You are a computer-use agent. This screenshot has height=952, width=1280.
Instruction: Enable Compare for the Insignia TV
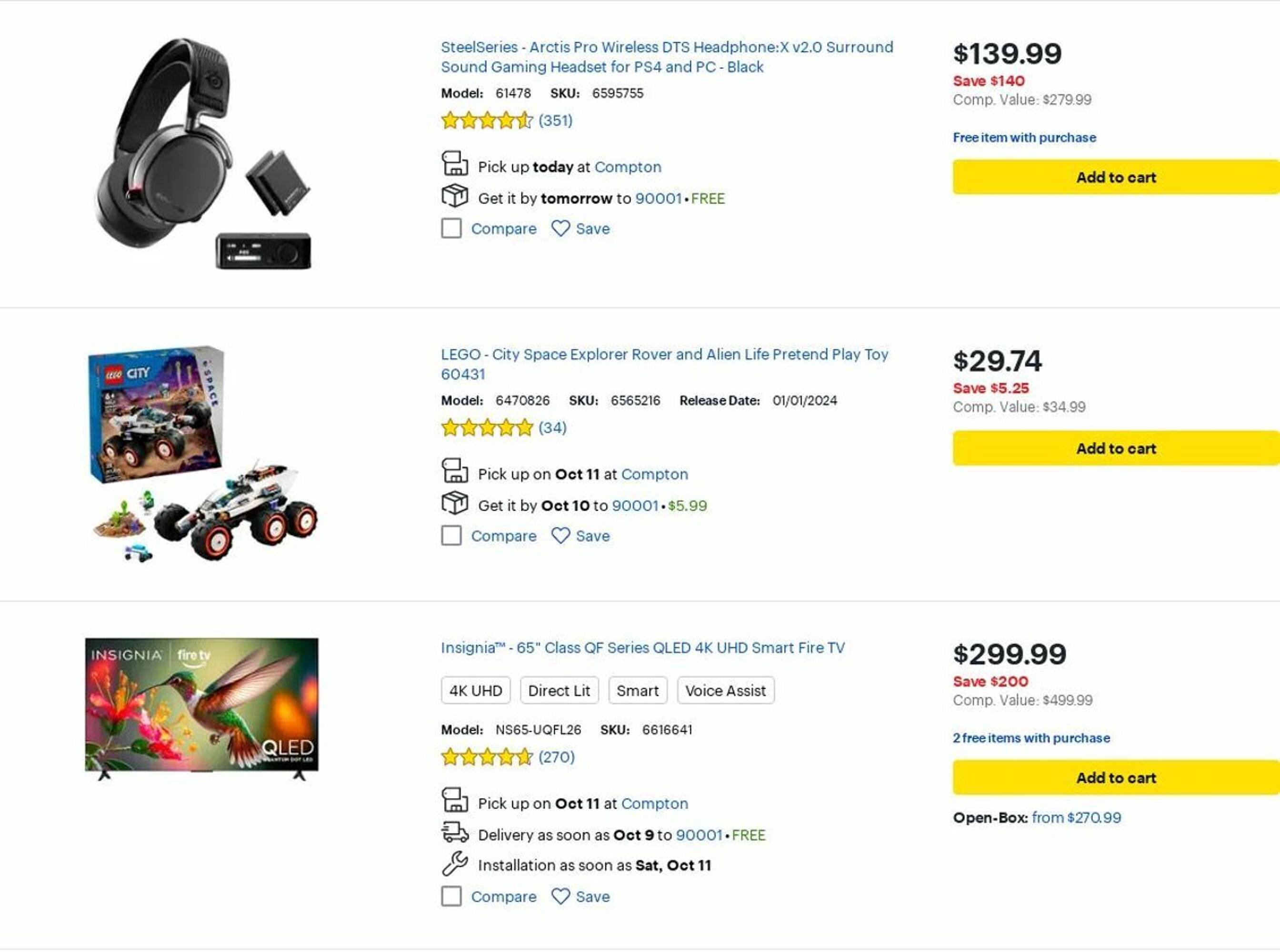[x=451, y=896]
